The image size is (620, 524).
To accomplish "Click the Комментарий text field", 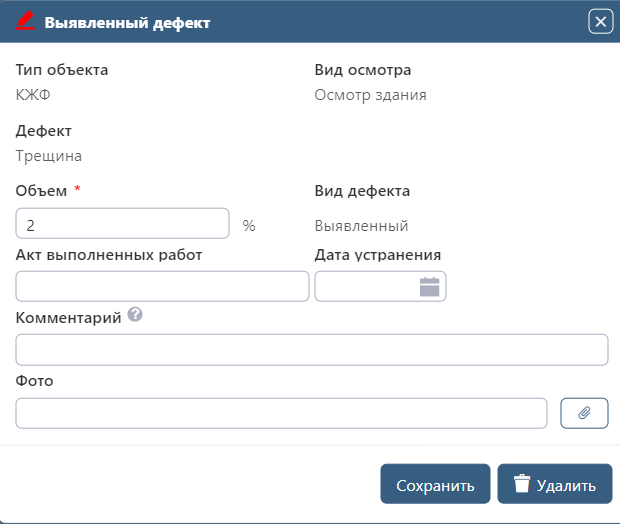I will pos(311,350).
